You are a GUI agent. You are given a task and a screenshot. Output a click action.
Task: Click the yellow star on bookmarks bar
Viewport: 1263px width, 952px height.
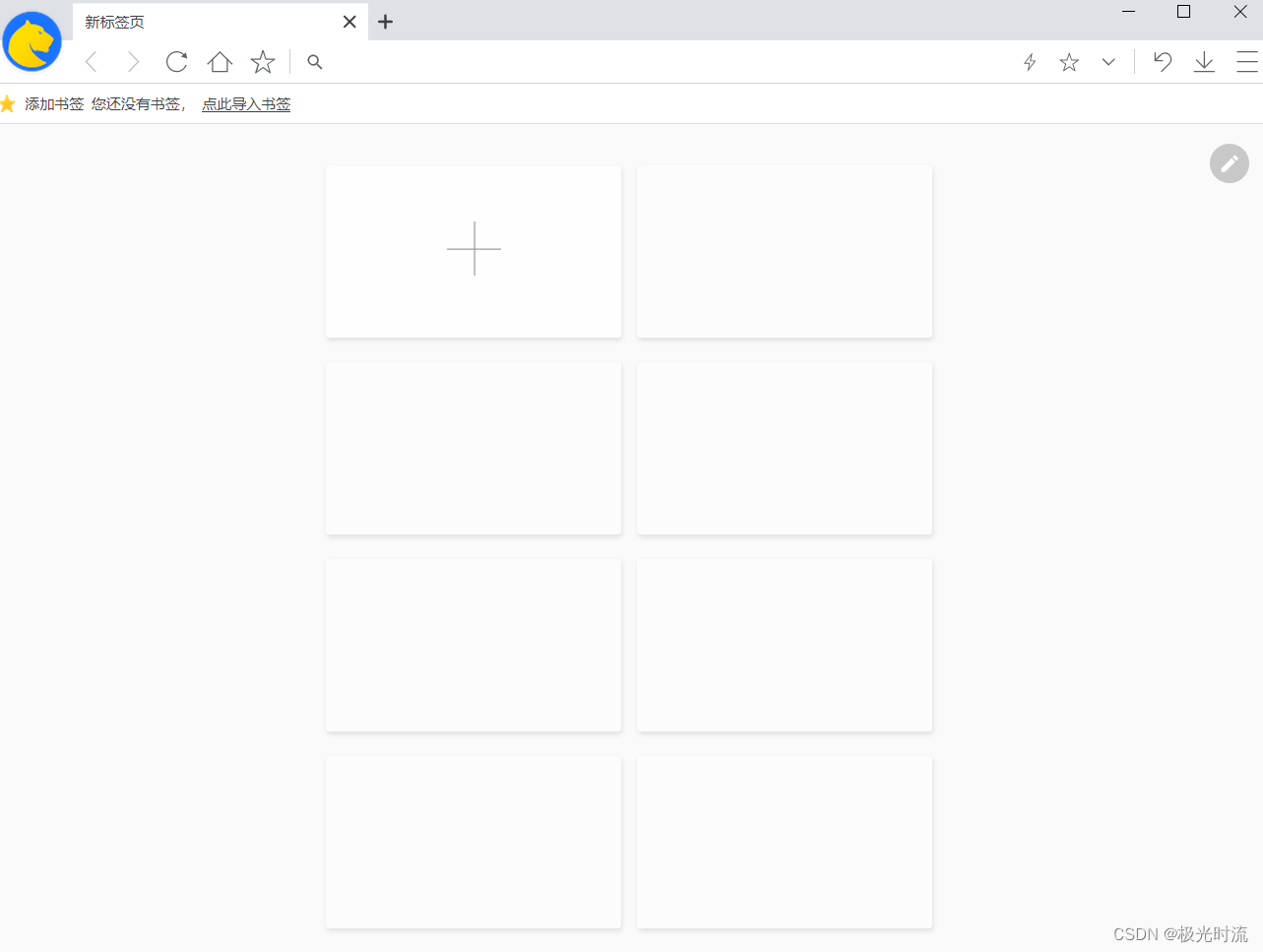click(x=8, y=103)
